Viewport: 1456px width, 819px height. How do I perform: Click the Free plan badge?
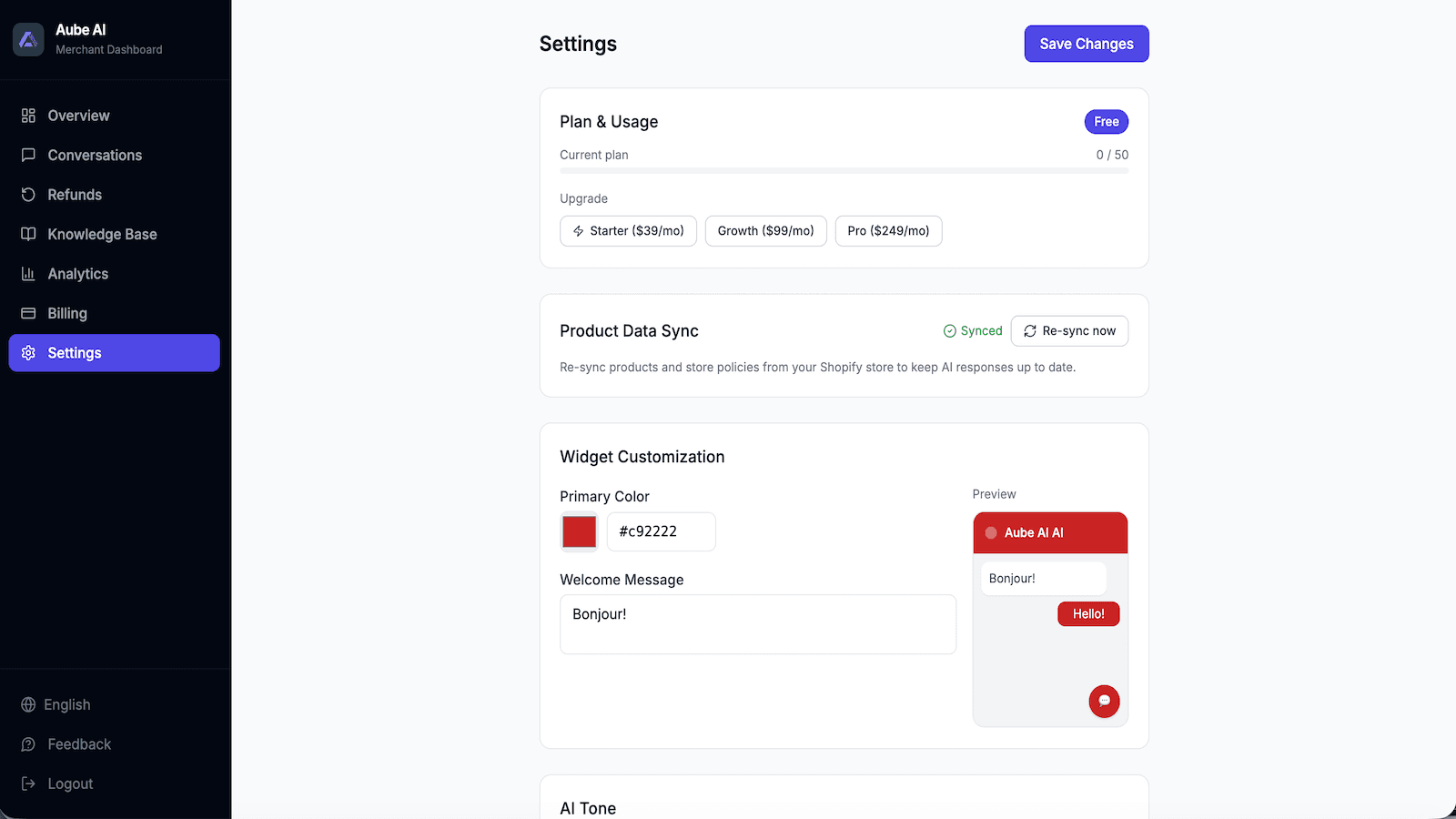point(1107,122)
